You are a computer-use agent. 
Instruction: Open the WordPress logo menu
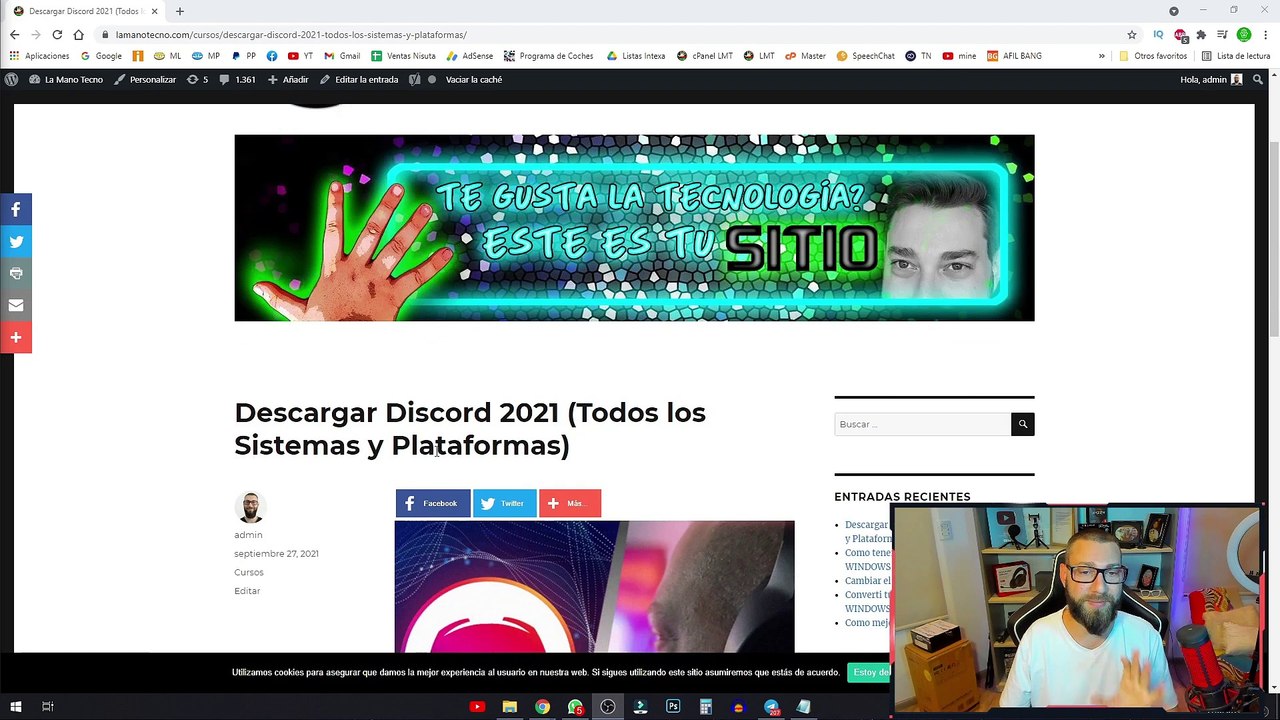click(x=12, y=80)
